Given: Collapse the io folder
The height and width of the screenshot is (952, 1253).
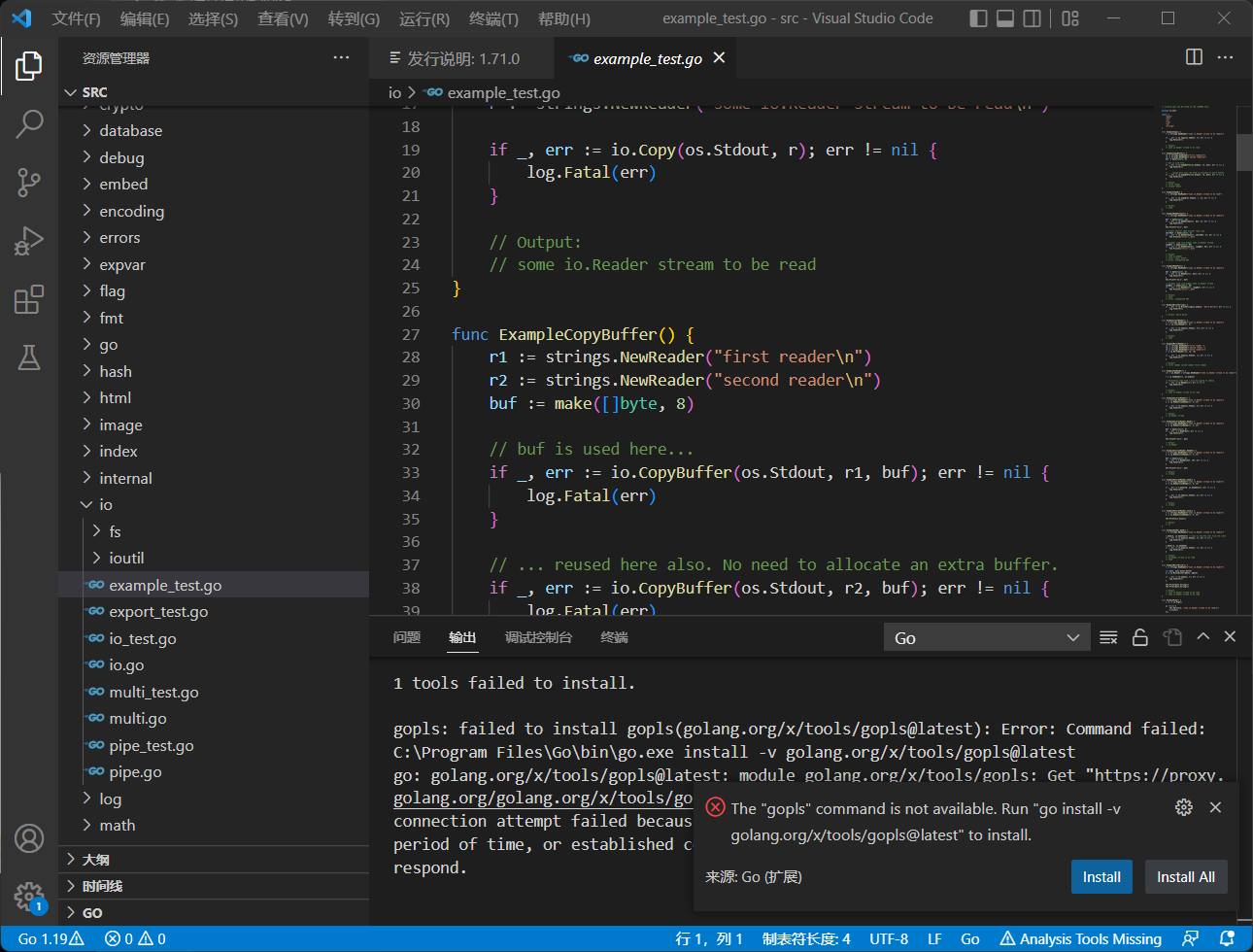Looking at the screenshot, I should click(x=105, y=505).
